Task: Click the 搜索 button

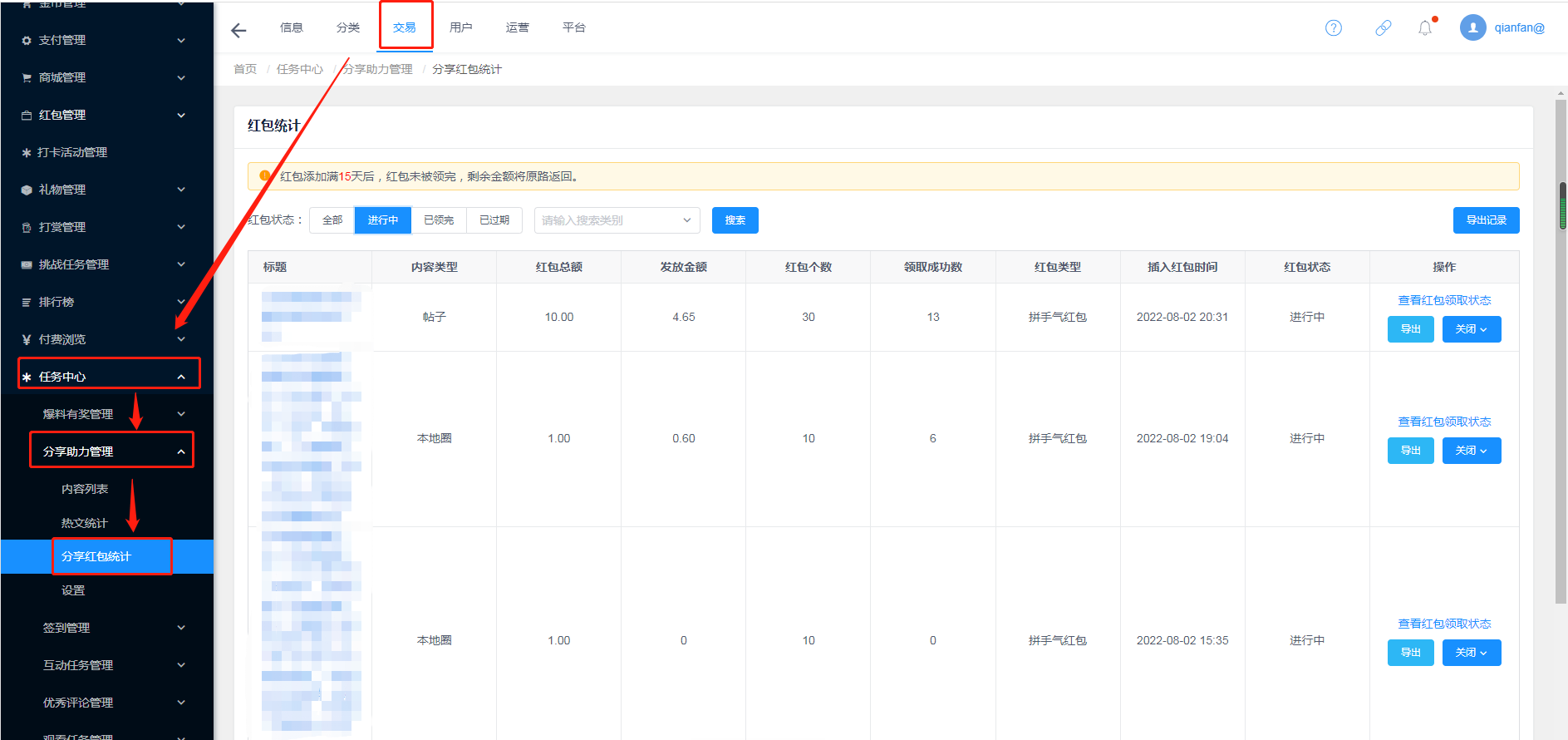Action: tap(735, 220)
